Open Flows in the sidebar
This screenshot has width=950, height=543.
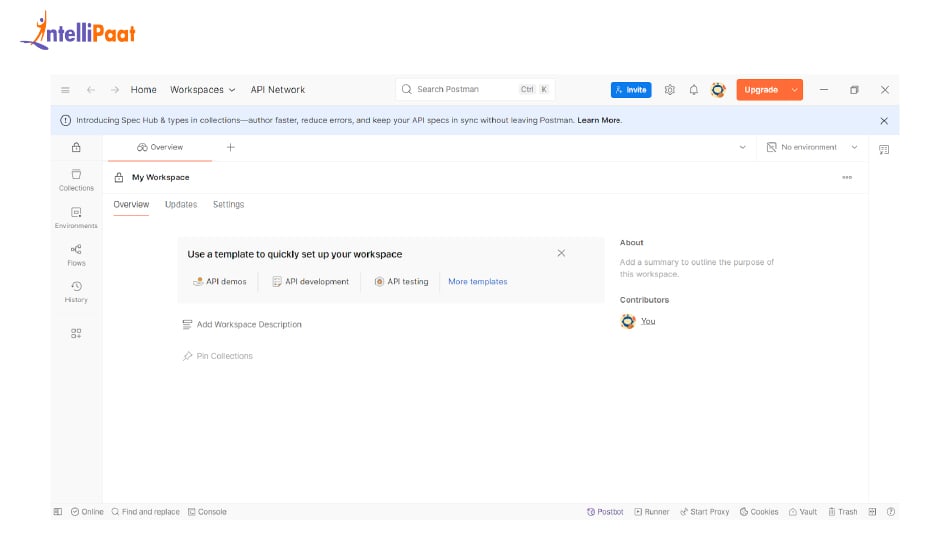pos(76,255)
